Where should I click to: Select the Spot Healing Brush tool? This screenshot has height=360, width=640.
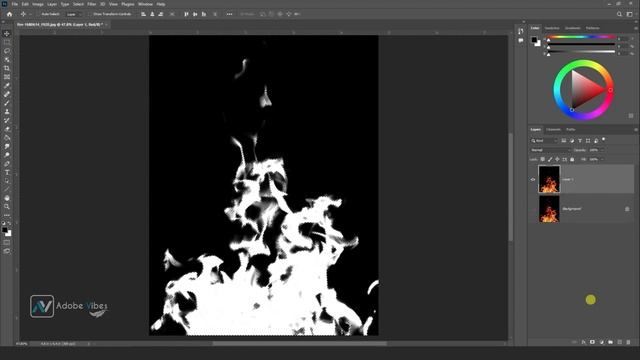point(7,94)
